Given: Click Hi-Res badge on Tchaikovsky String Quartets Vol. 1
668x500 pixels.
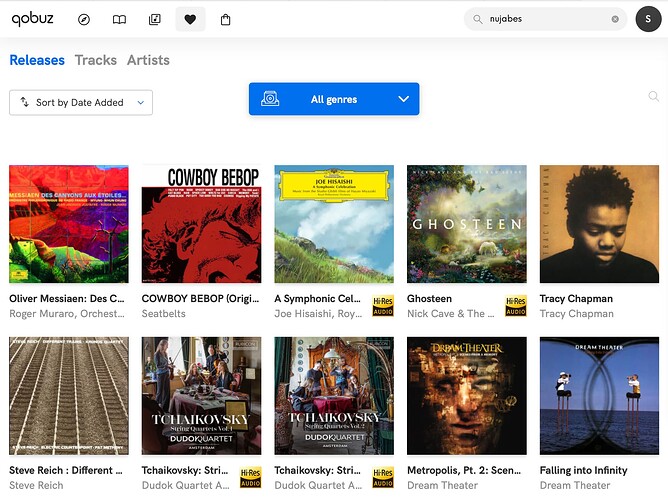Looking at the screenshot, I should 250,478.
